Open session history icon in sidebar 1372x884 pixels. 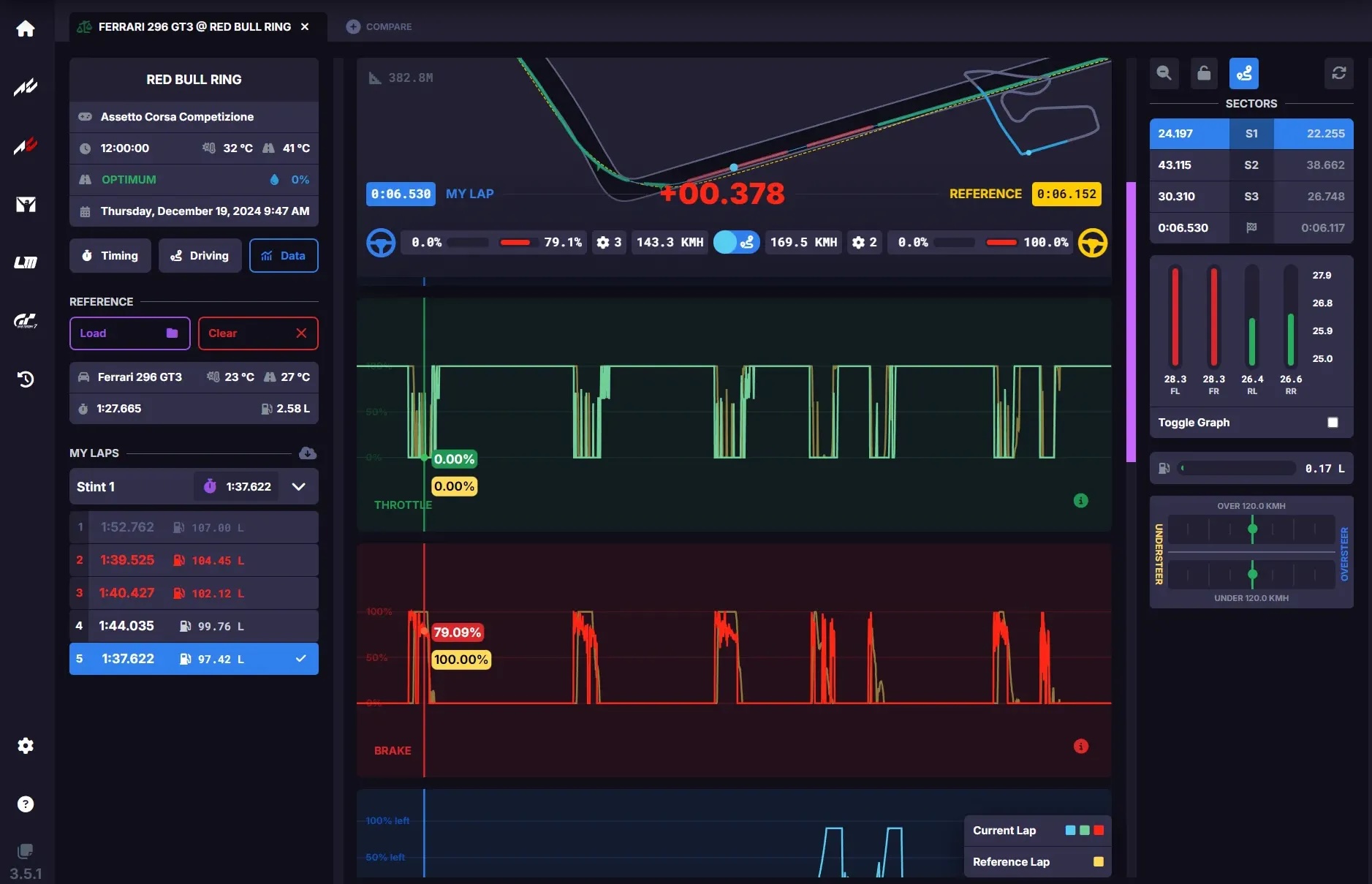(x=26, y=379)
